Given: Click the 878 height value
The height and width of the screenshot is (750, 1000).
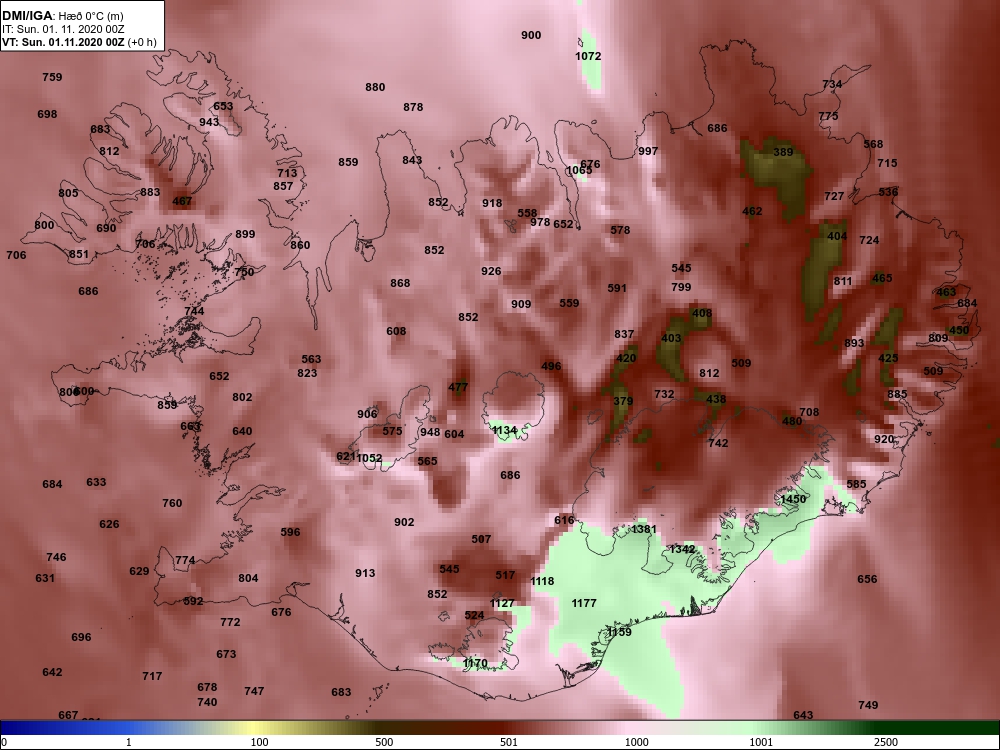Looking at the screenshot, I should pos(413,107).
